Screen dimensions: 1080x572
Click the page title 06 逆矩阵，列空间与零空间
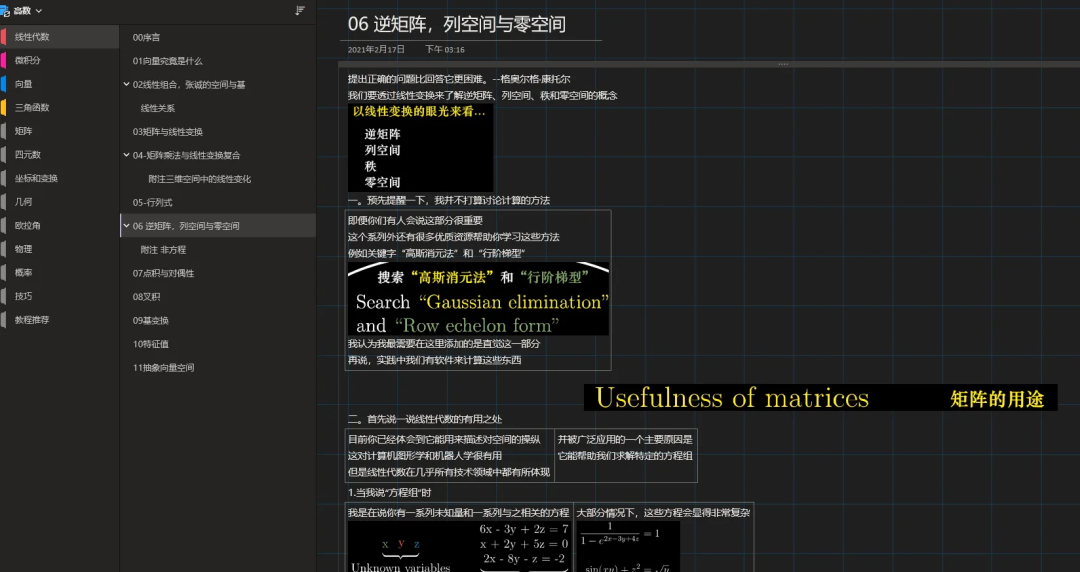coord(457,24)
